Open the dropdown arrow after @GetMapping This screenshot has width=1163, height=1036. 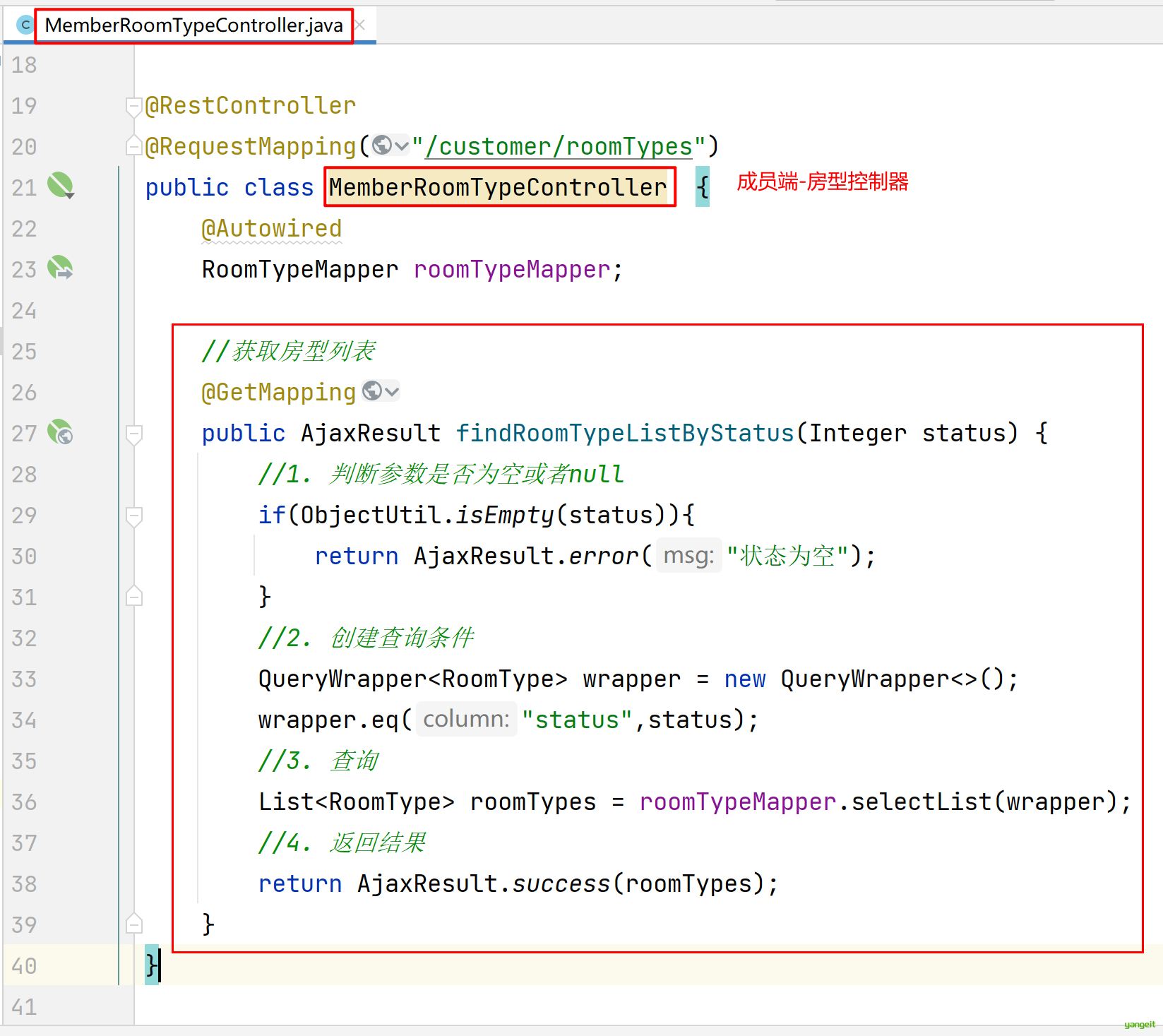(392, 391)
